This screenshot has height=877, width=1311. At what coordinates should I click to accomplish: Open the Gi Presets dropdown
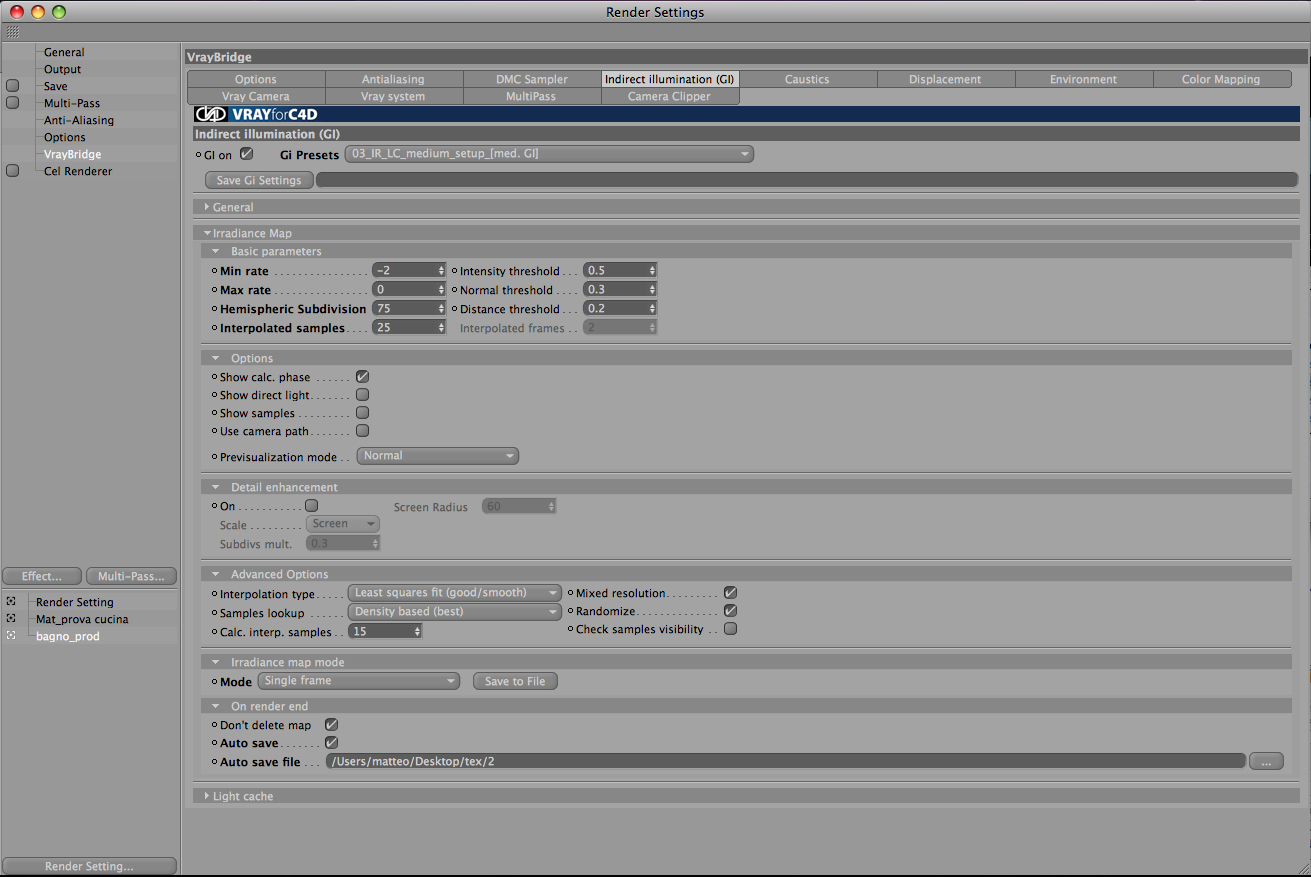(549, 154)
